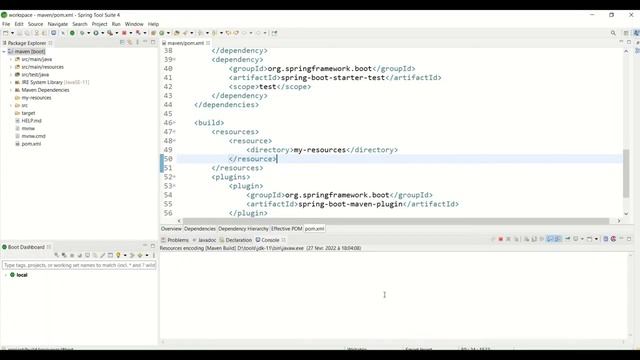Minimize the Package Explorer view
Viewport: 640px width, 360px height.
[145, 42]
